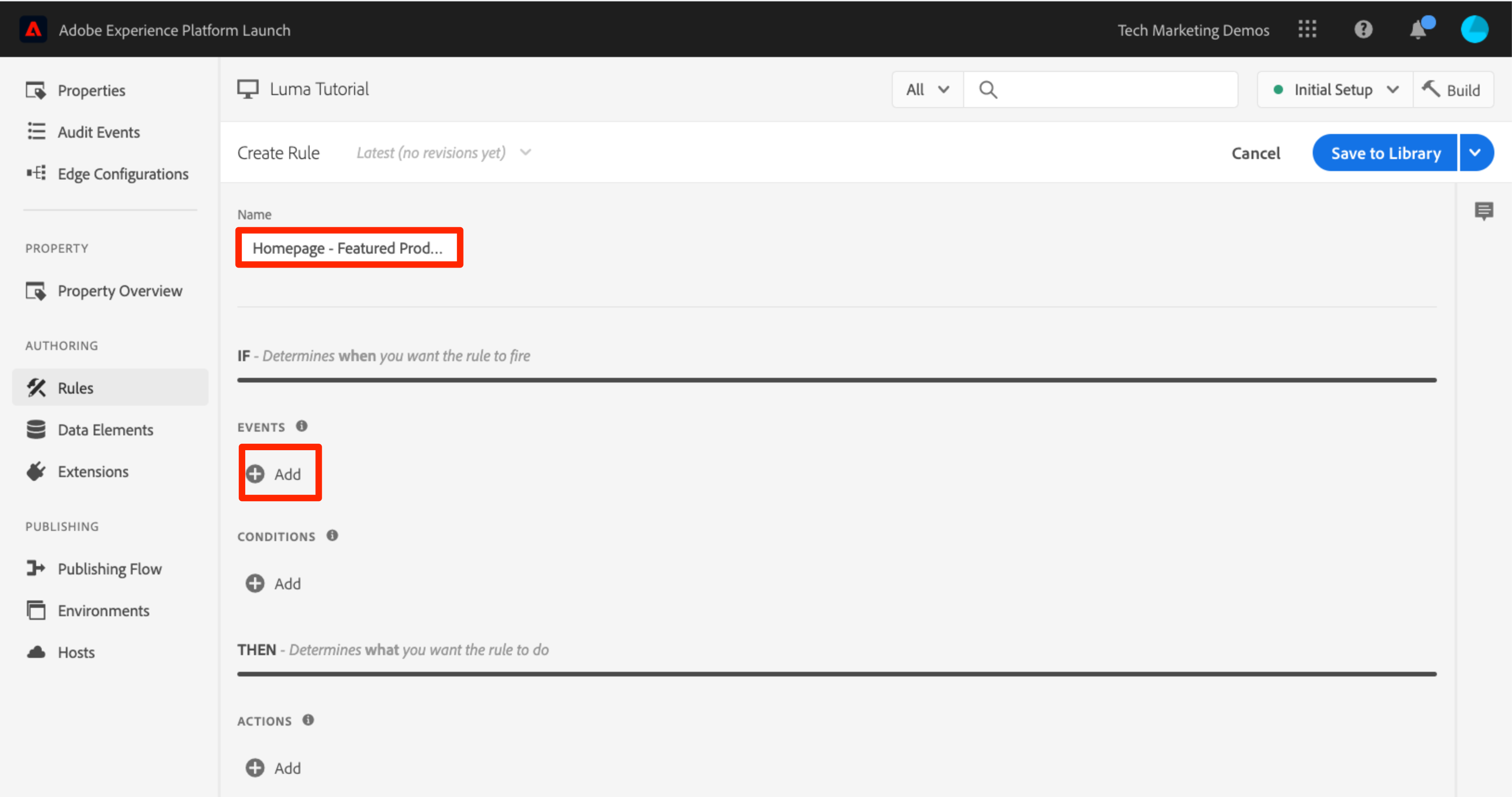
Task: Open the app switcher grid icon
Action: coord(1307,29)
